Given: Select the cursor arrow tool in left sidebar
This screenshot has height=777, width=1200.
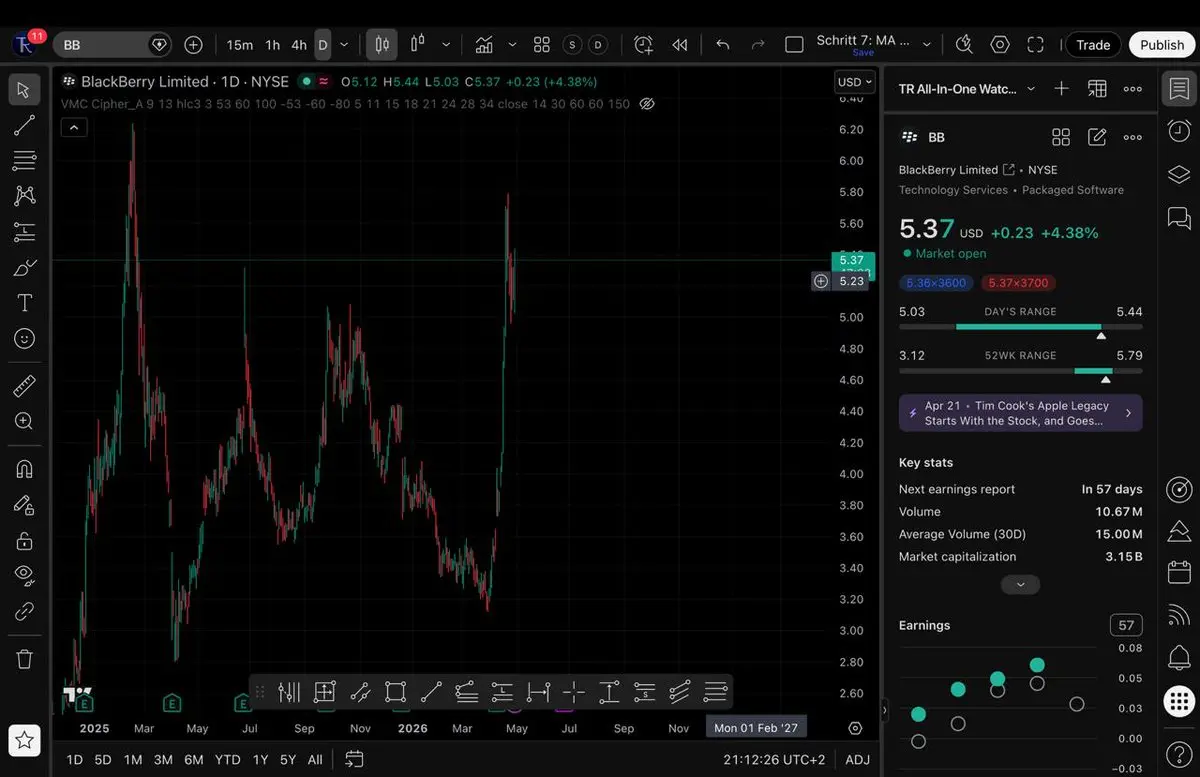Looking at the screenshot, I should point(25,90).
